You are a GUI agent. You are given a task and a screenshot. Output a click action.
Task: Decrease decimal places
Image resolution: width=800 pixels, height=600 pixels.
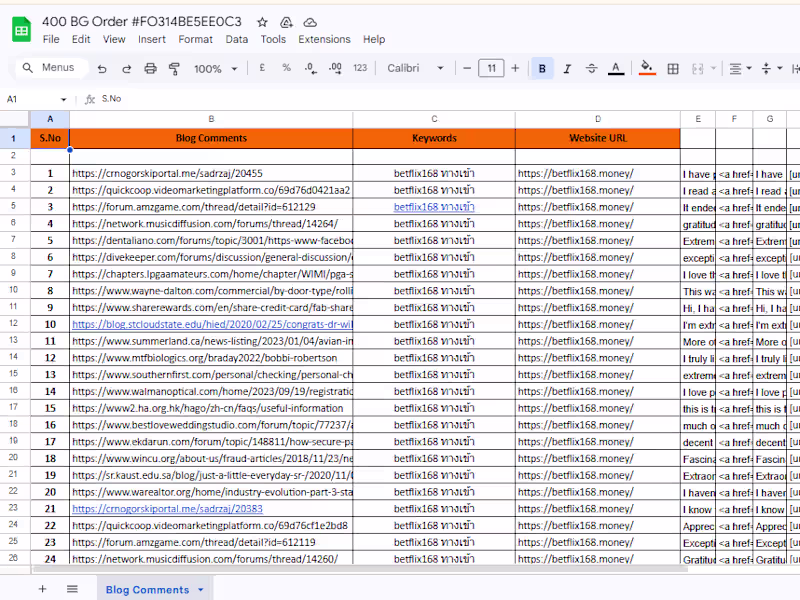(x=311, y=68)
